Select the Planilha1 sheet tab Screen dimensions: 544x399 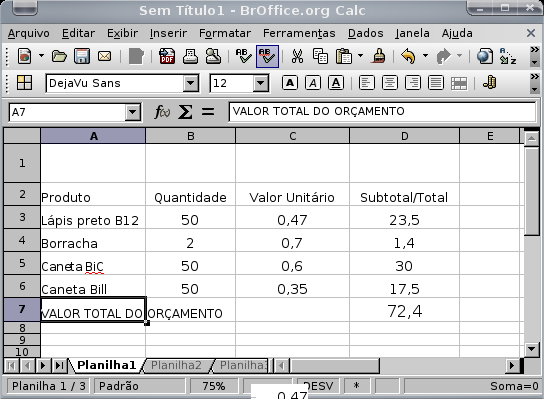[106, 365]
